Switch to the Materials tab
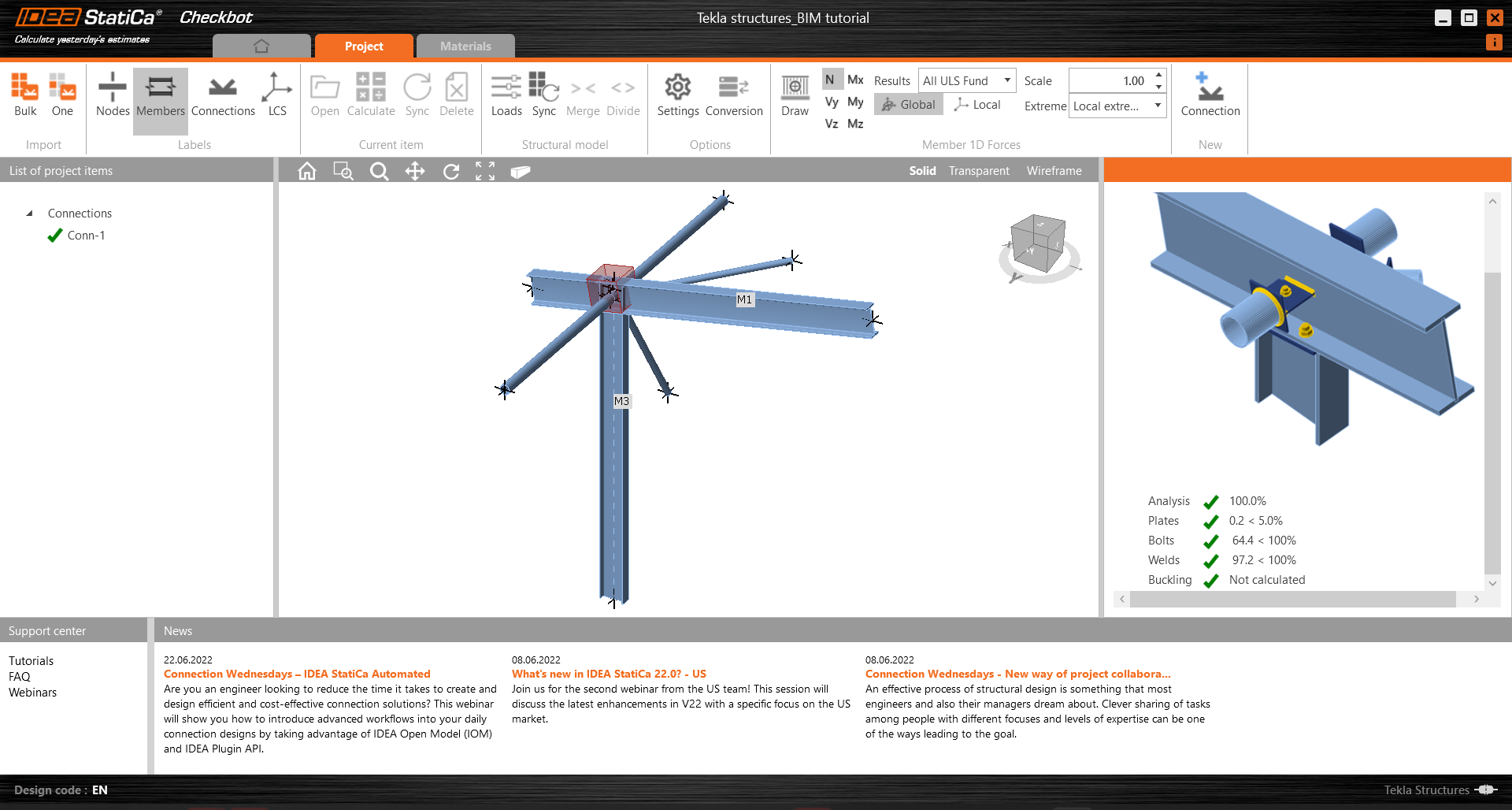 click(465, 46)
